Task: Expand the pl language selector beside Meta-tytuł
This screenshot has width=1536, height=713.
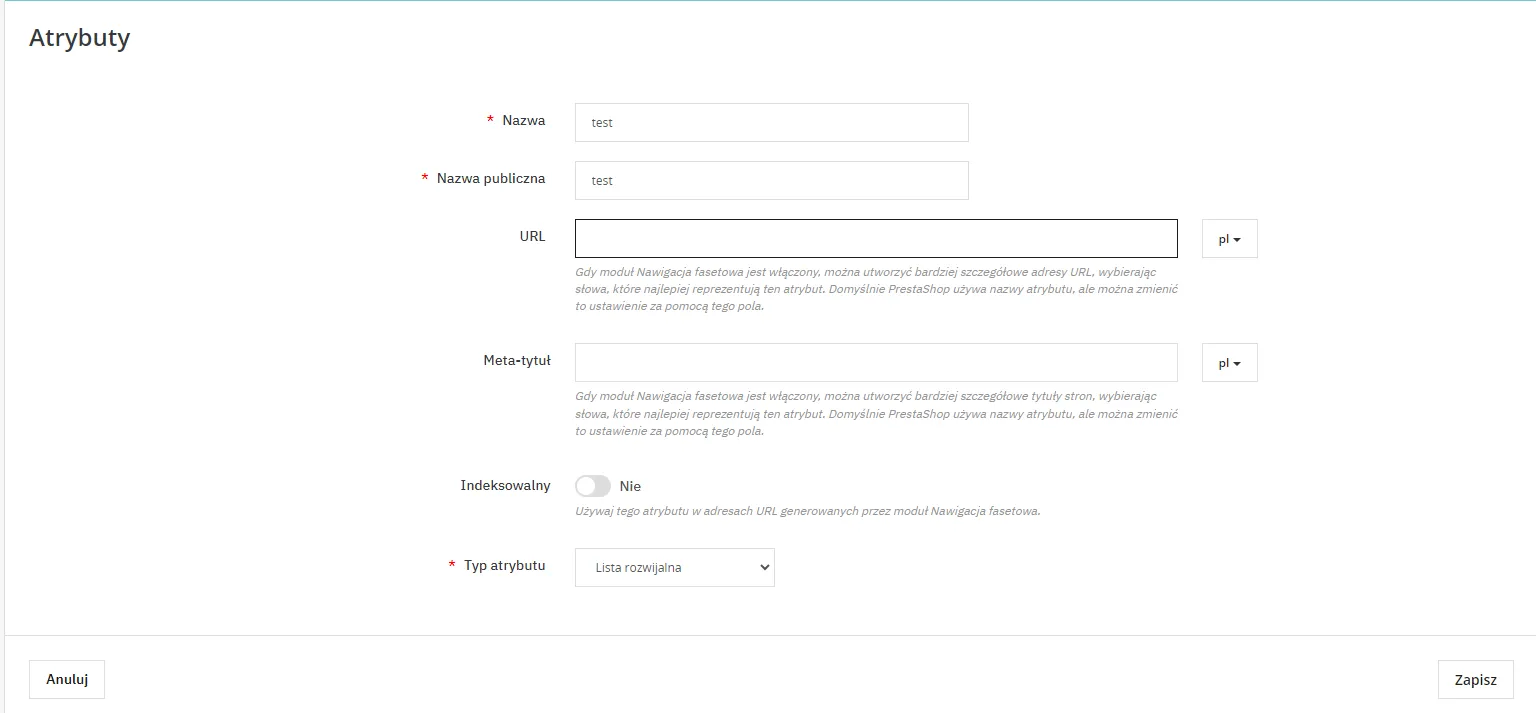Action: pos(1229,364)
